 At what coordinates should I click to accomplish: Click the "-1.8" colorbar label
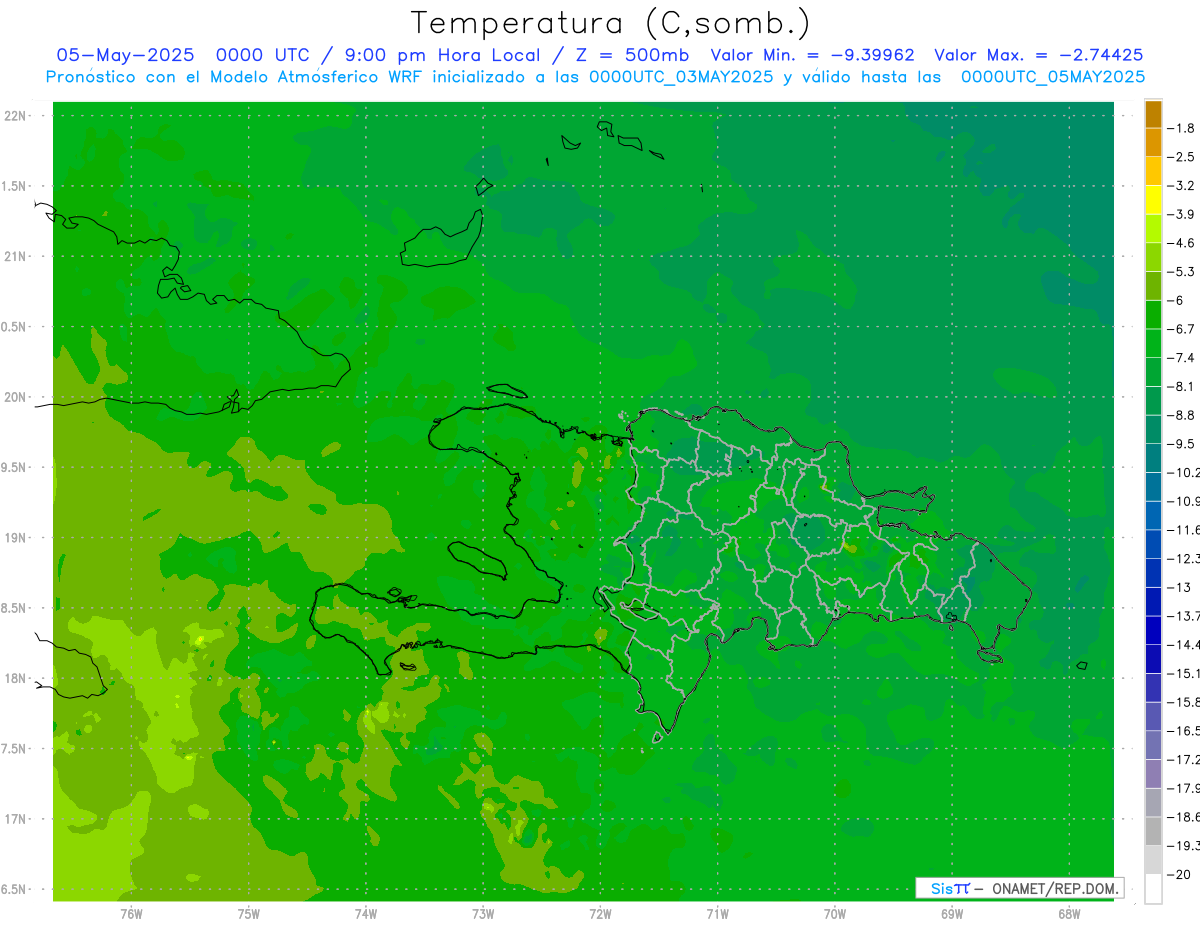tap(1182, 128)
